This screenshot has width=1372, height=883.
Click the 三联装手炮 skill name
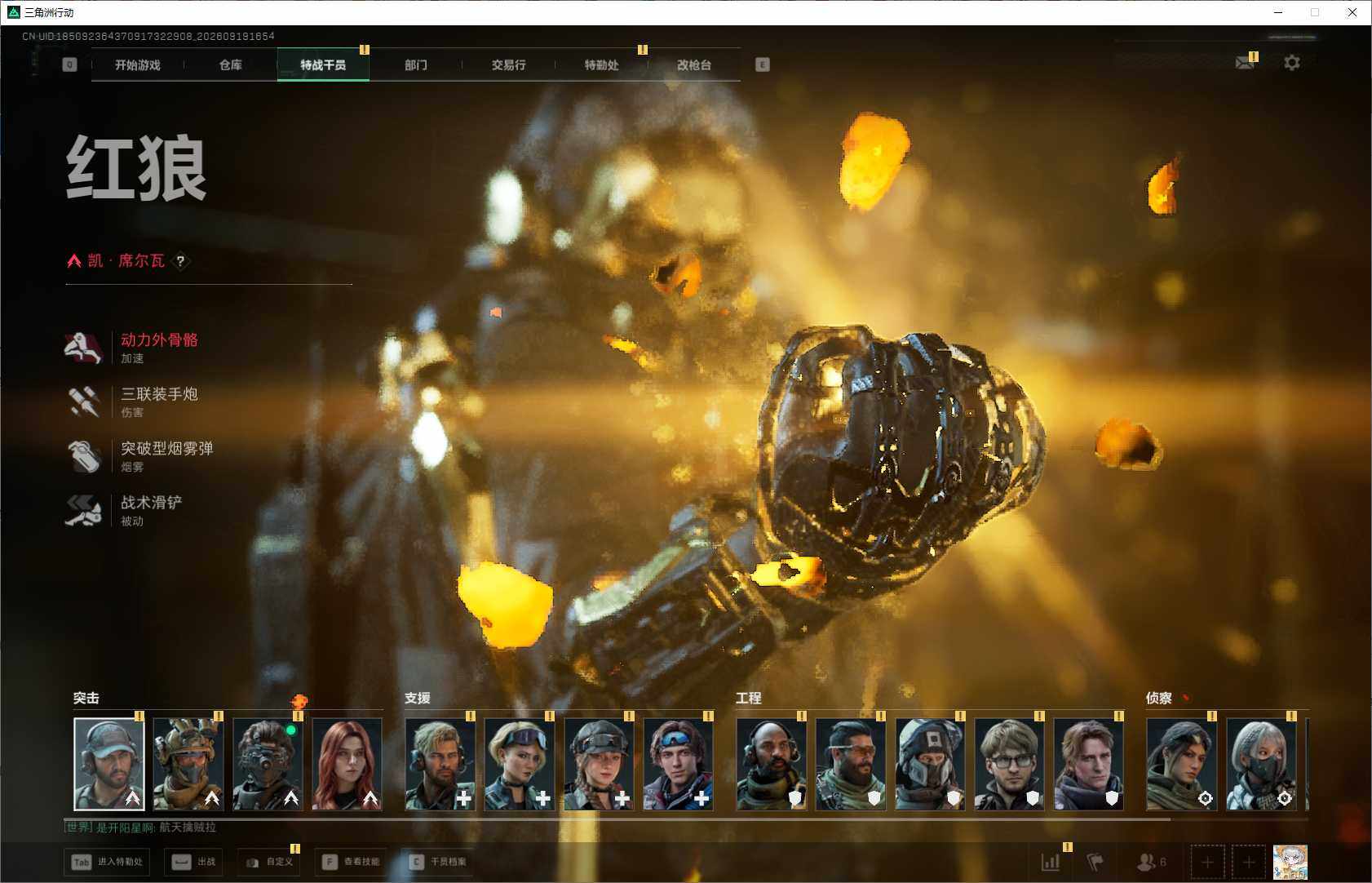point(159,394)
